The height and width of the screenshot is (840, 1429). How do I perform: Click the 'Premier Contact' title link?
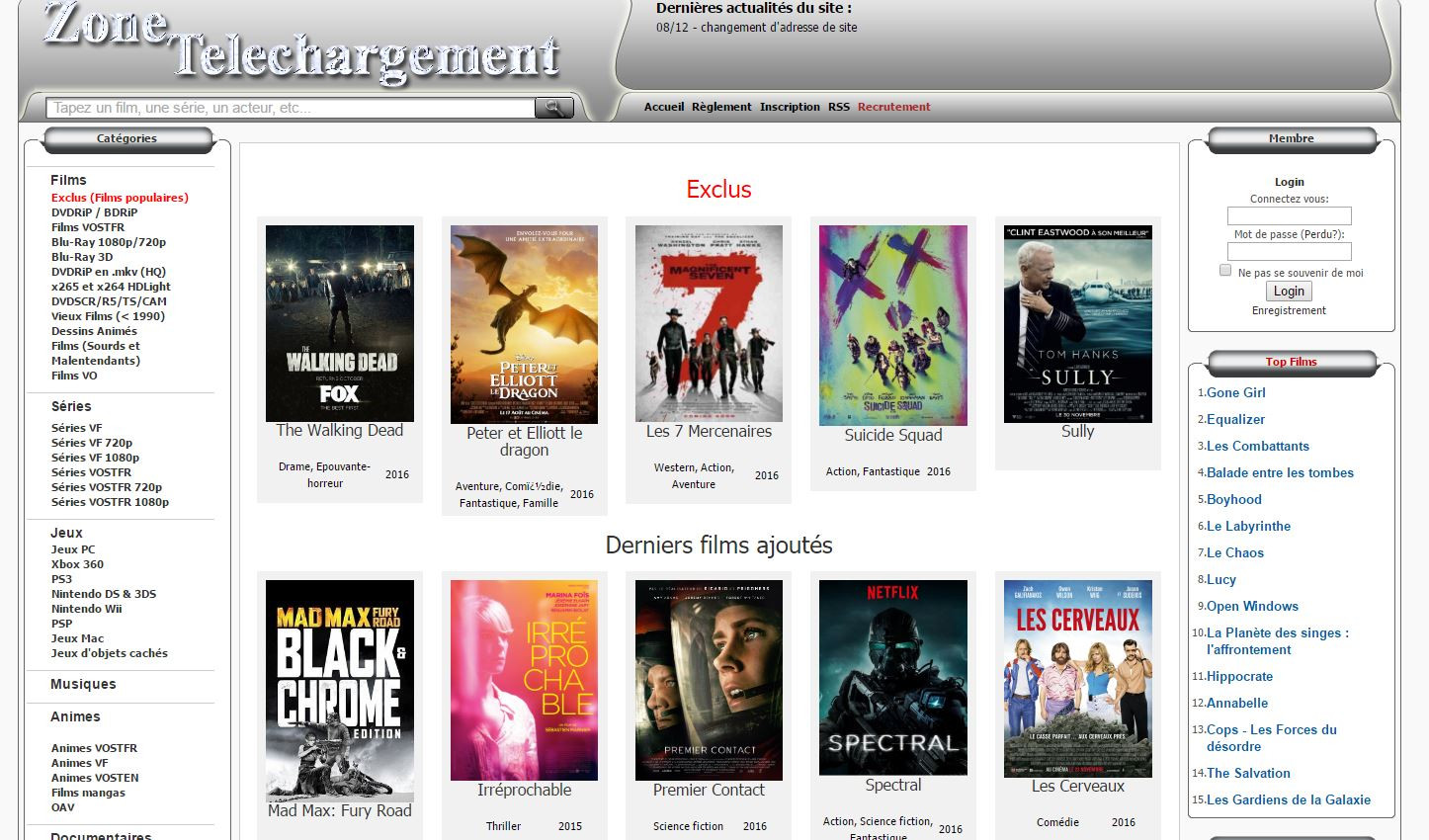pos(709,790)
